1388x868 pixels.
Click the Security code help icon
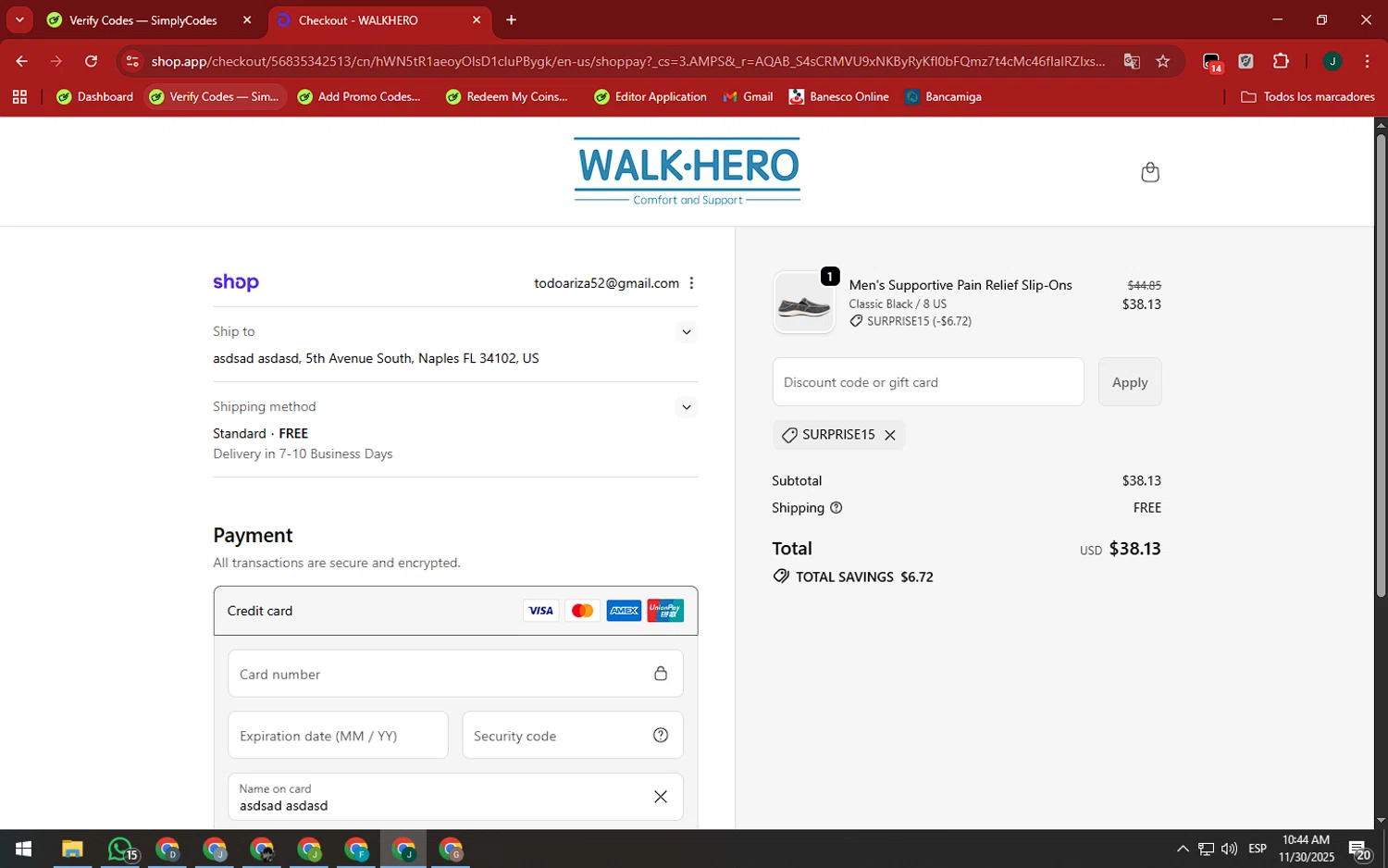pyautogui.click(x=661, y=736)
